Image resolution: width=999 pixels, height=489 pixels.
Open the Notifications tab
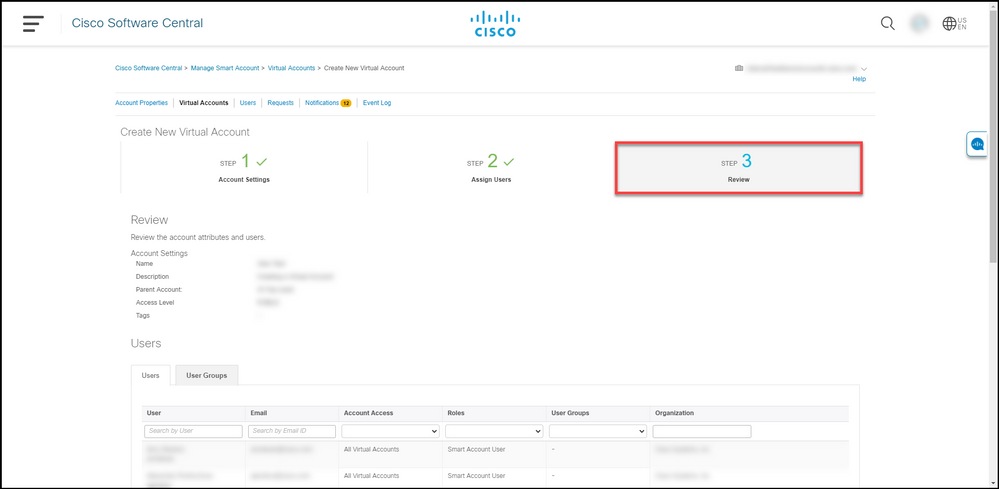point(322,103)
